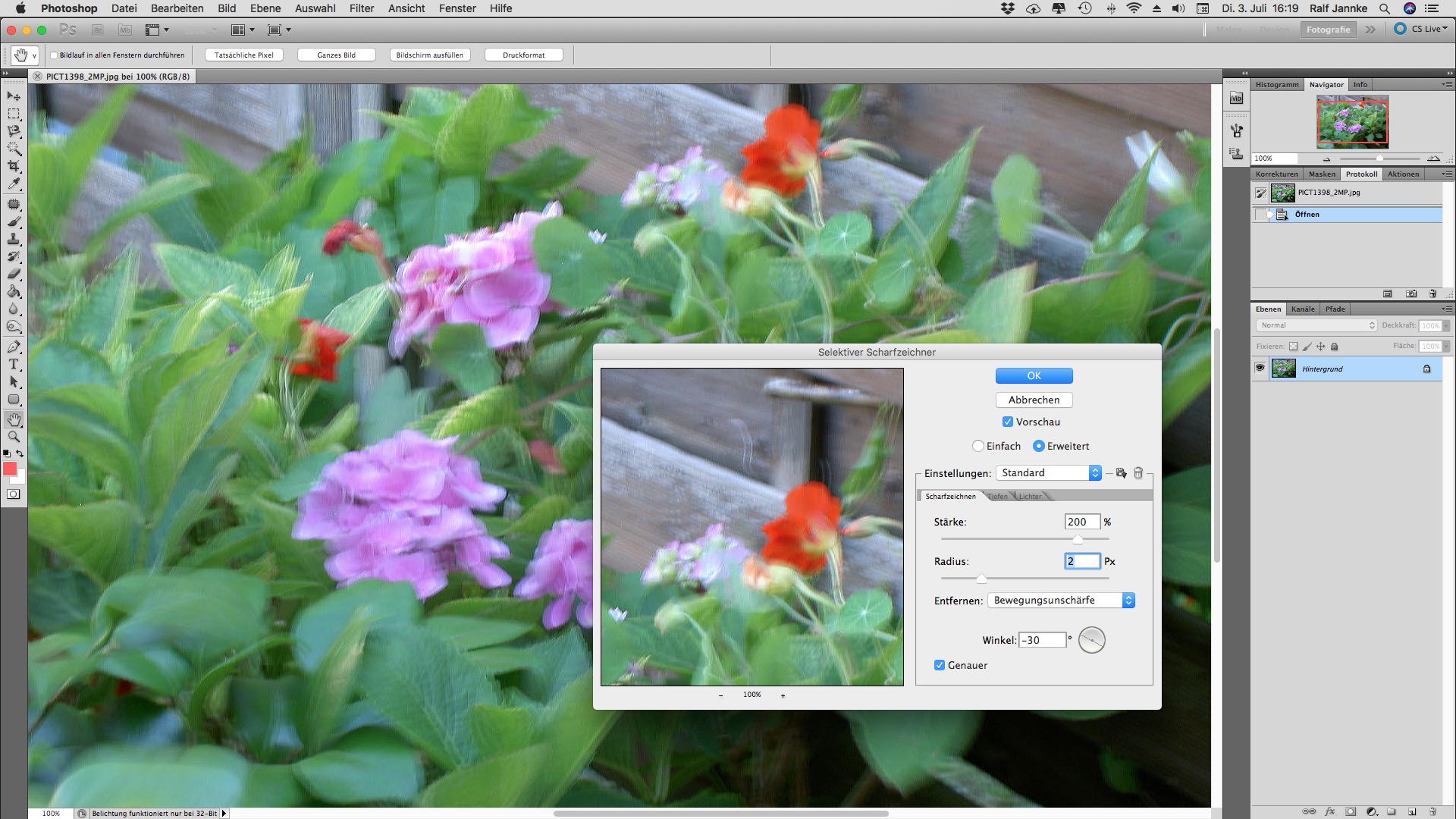The image size is (1456, 819).
Task: Open View Extras dropdown in application bar
Action: coord(158,30)
